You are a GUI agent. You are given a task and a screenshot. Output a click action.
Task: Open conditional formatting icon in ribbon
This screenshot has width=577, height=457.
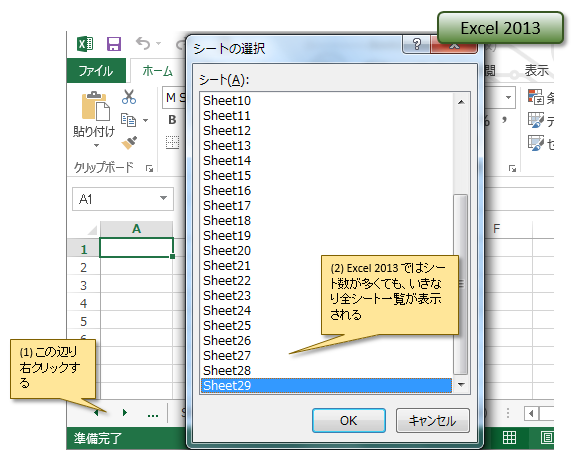click(536, 97)
